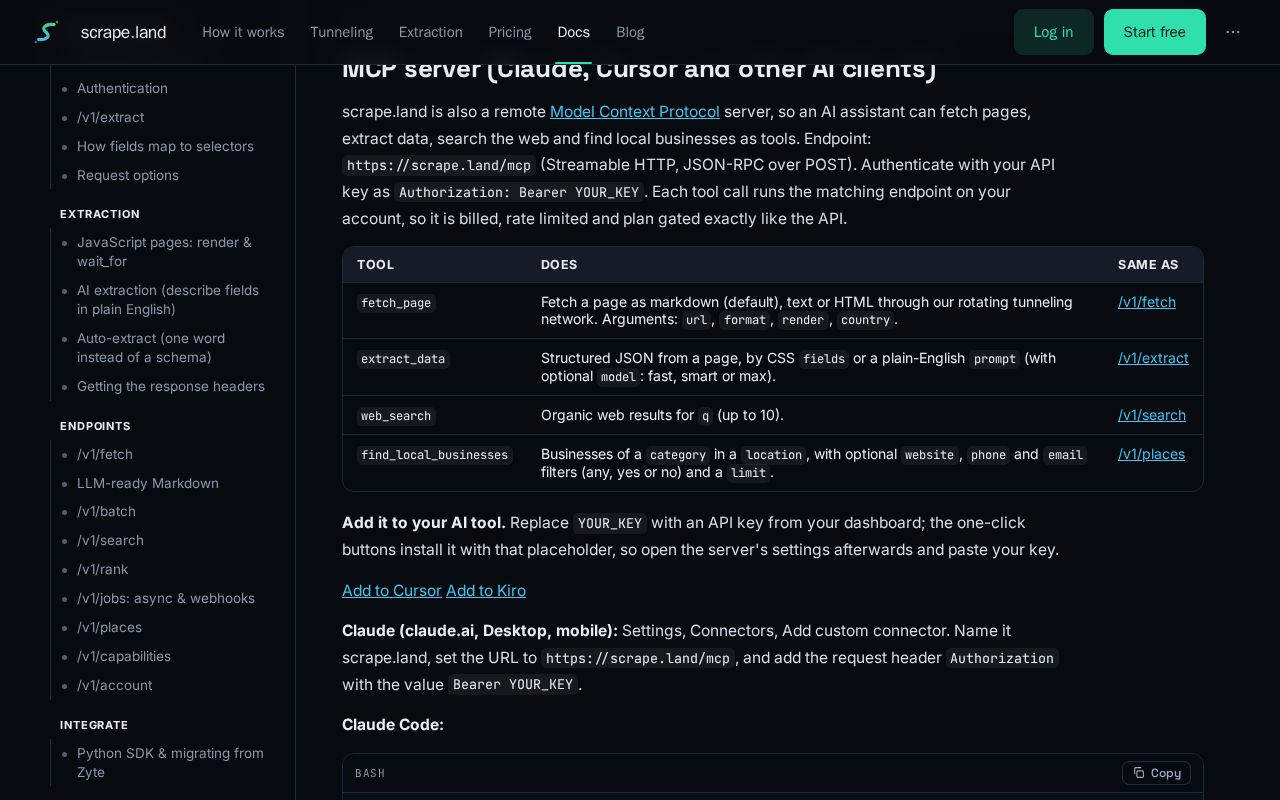Open How it works page
The image size is (1280, 800).
click(243, 32)
